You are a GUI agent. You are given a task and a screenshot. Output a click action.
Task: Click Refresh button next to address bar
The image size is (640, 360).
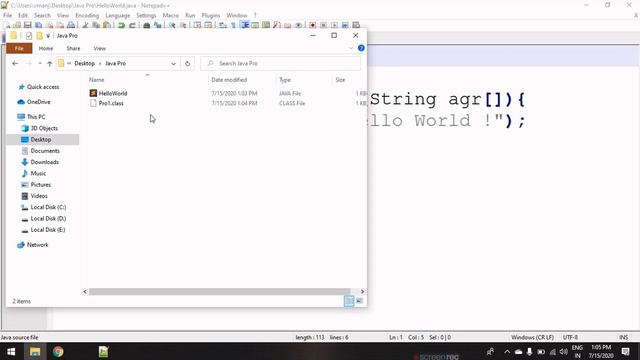[187, 64]
